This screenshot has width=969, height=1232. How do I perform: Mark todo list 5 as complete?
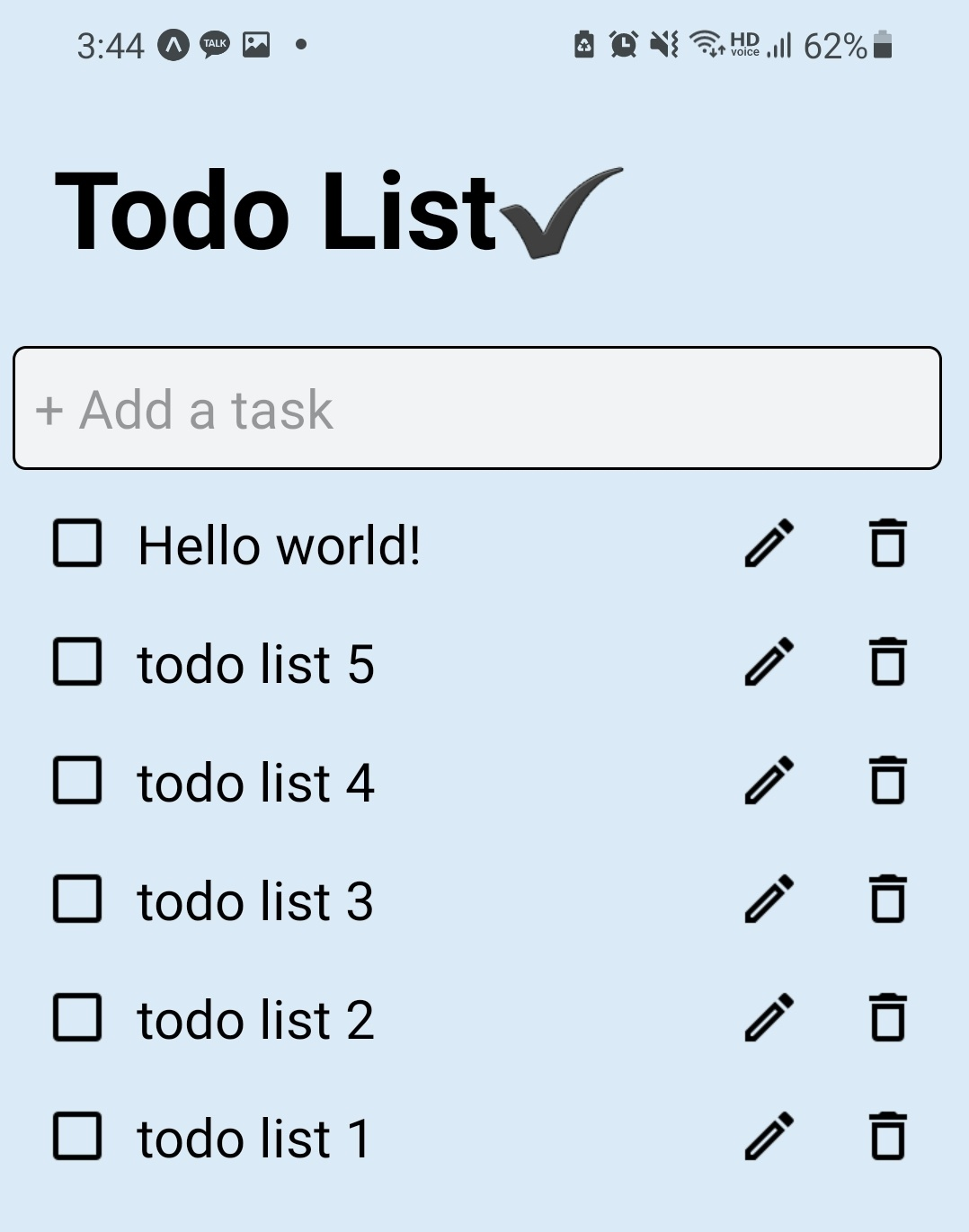tap(77, 663)
